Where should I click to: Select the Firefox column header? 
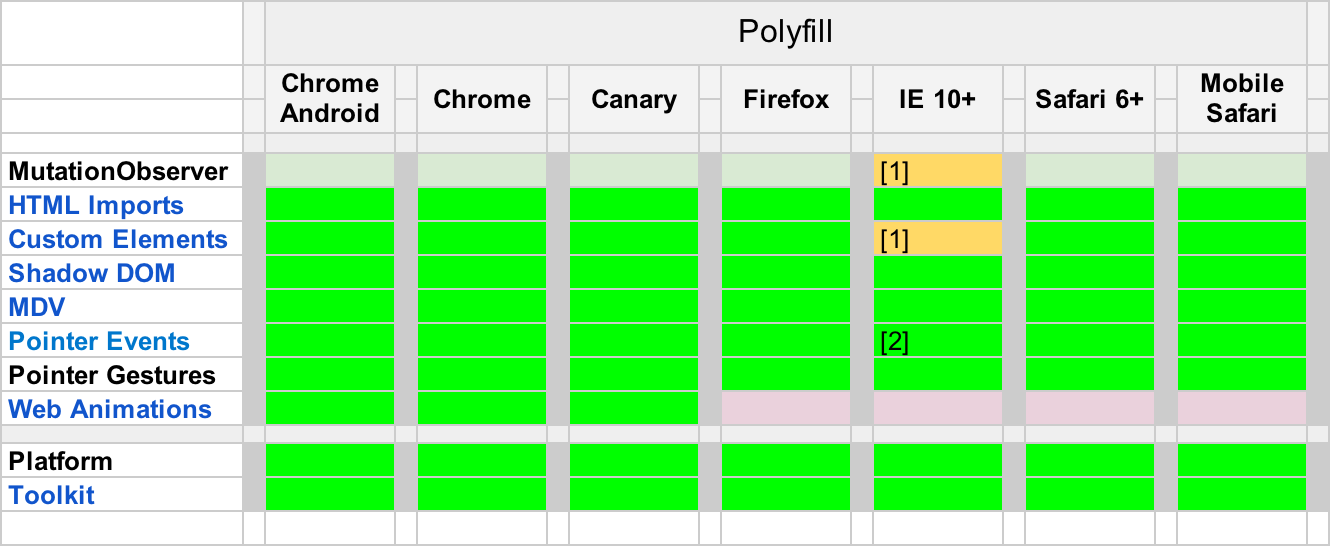click(x=786, y=99)
